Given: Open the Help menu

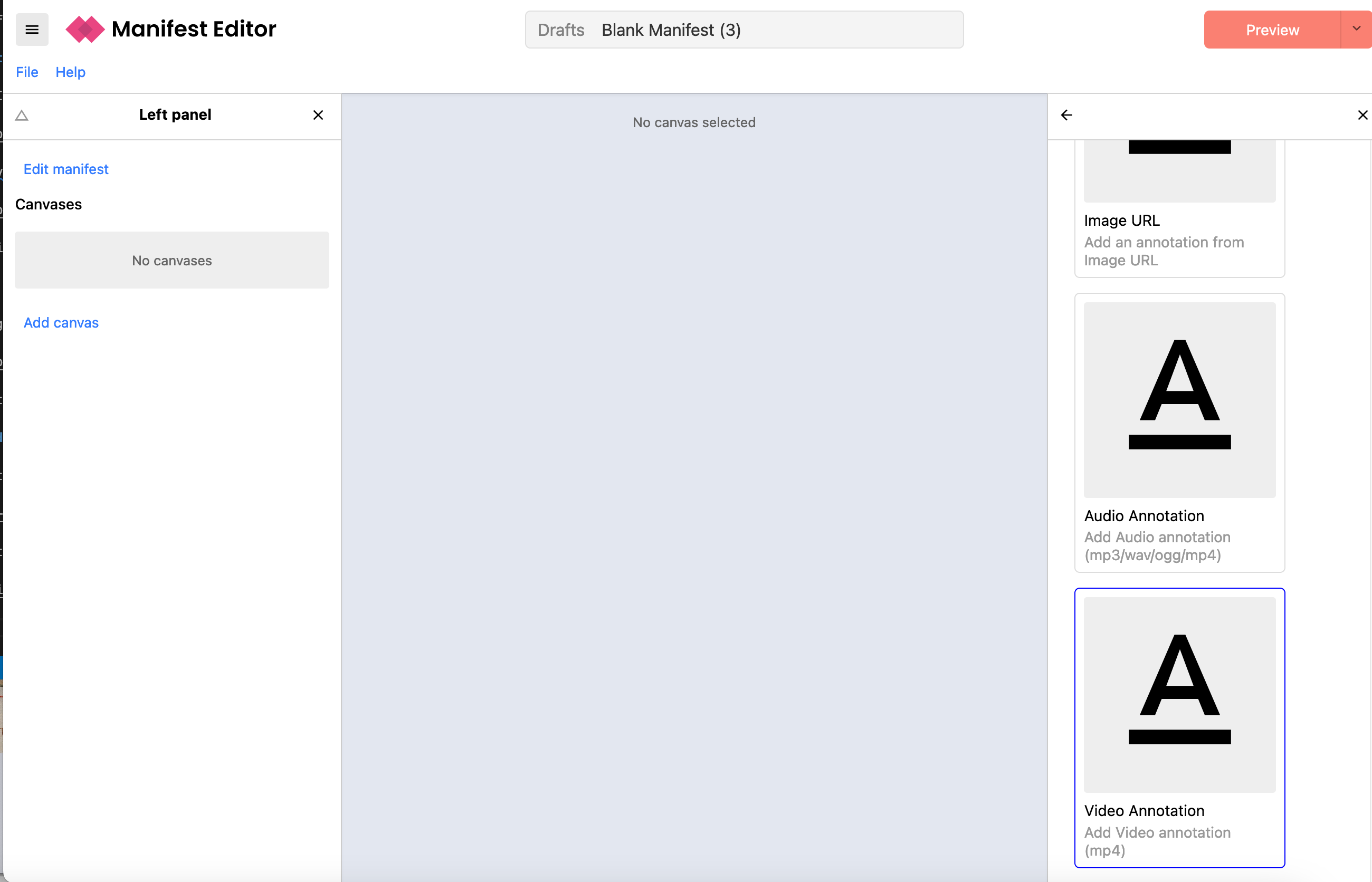Looking at the screenshot, I should 71,71.
